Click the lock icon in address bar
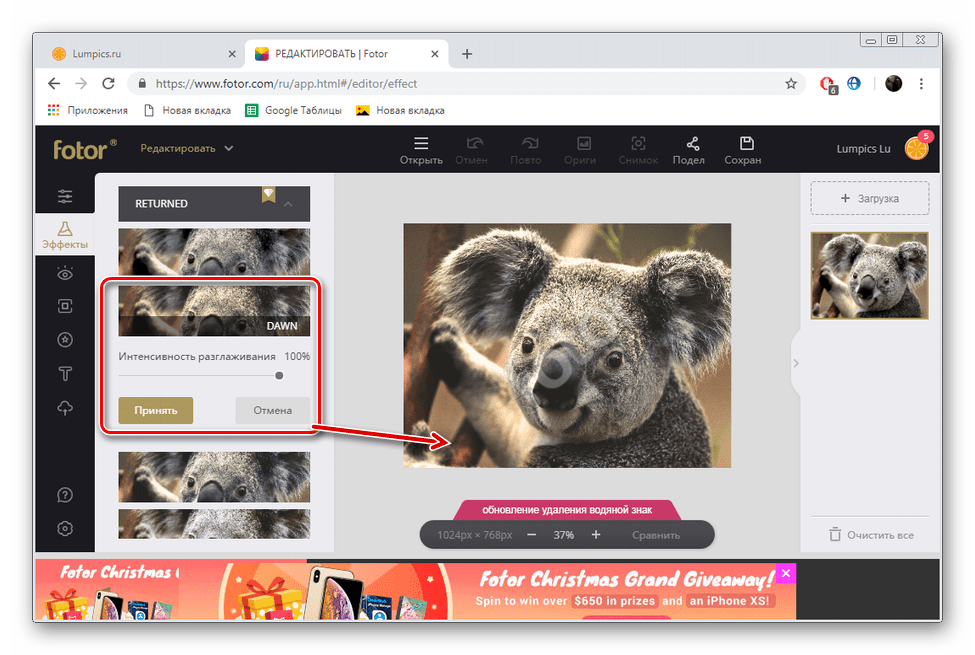 point(142,83)
